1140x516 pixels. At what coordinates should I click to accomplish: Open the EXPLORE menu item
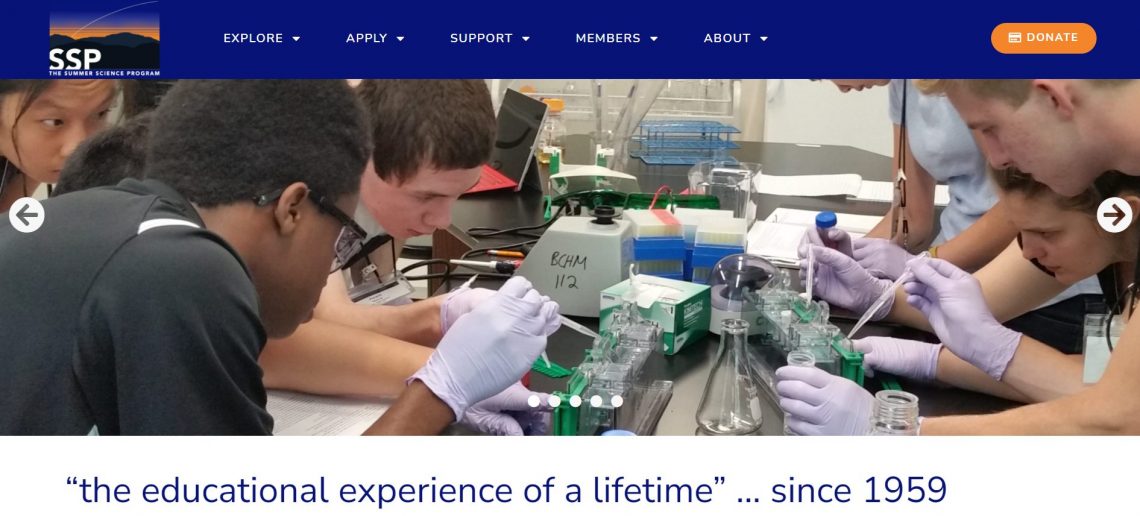tap(253, 39)
